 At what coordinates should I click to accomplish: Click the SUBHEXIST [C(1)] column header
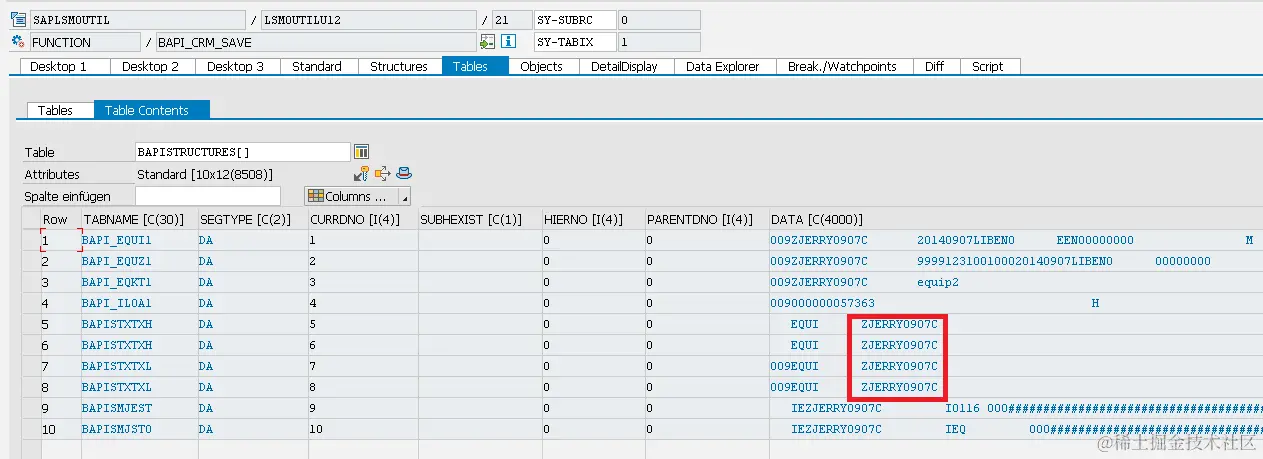[x=479, y=219]
